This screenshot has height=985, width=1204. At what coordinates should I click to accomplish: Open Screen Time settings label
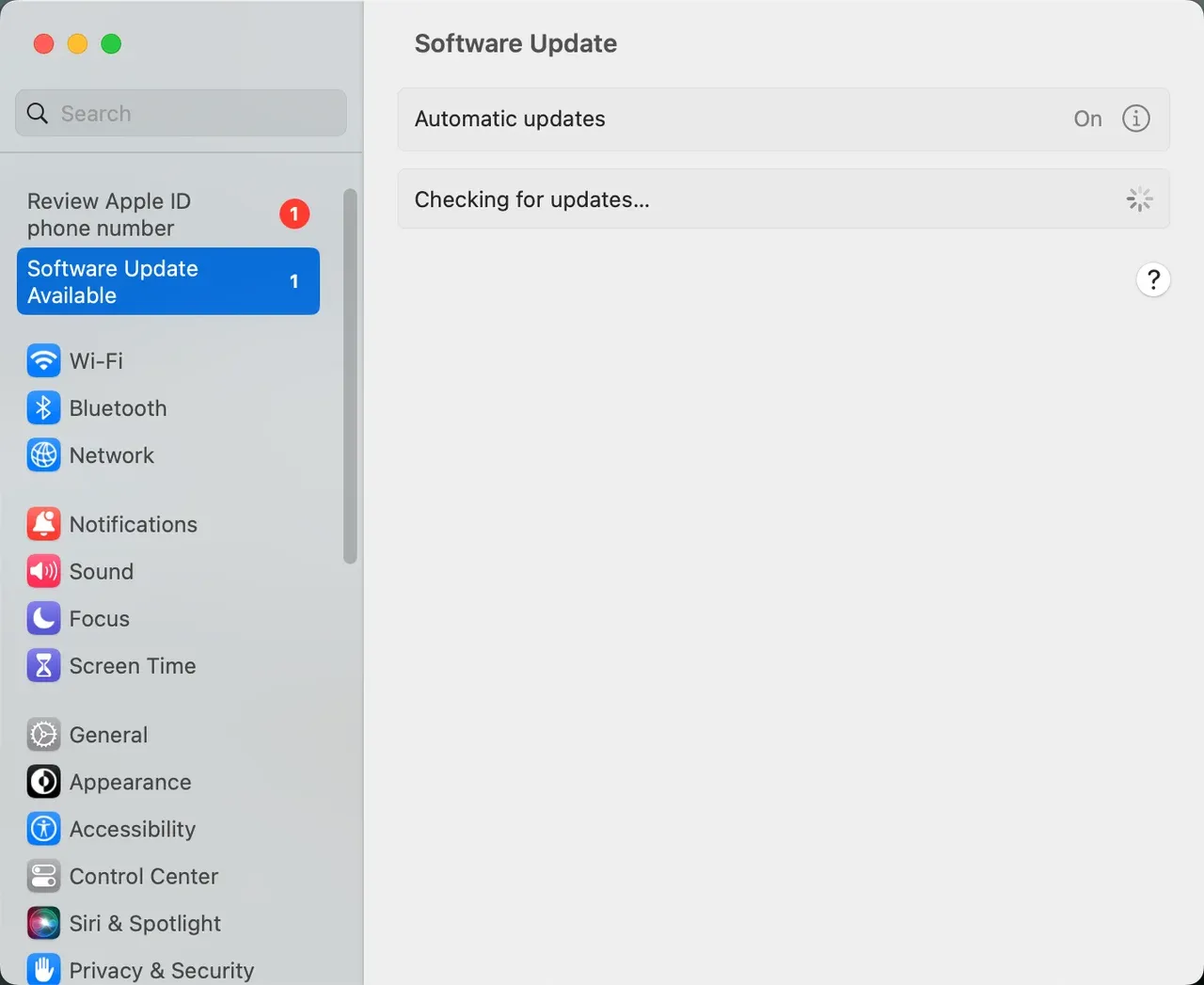click(x=133, y=665)
